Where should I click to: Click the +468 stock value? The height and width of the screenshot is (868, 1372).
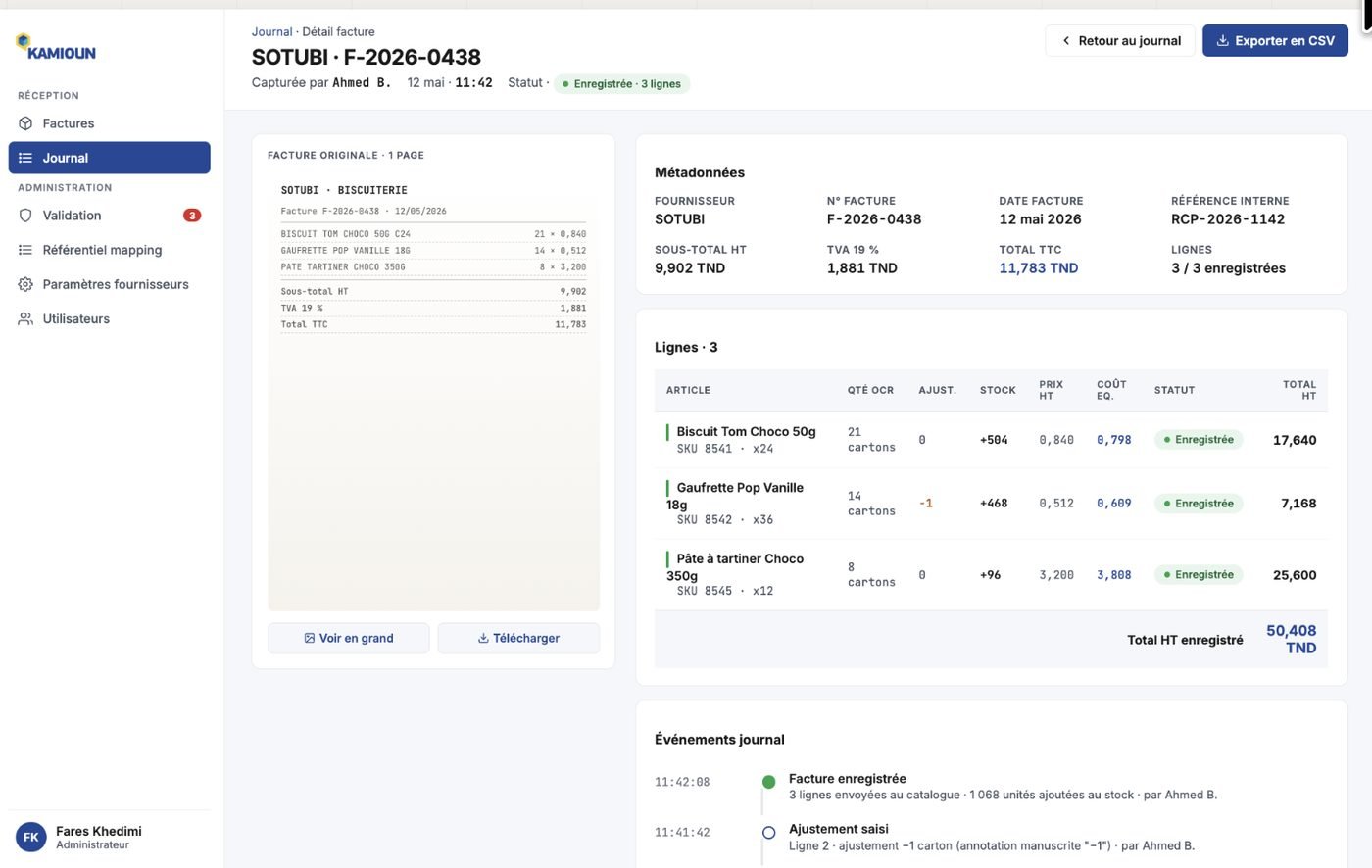coord(994,504)
